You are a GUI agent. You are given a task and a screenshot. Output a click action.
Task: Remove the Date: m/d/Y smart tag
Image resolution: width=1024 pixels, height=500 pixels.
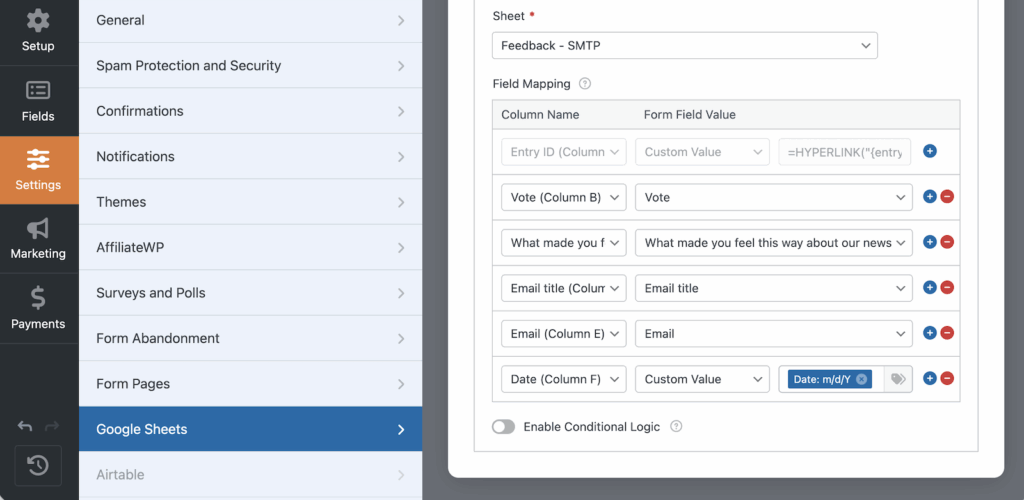(861, 379)
